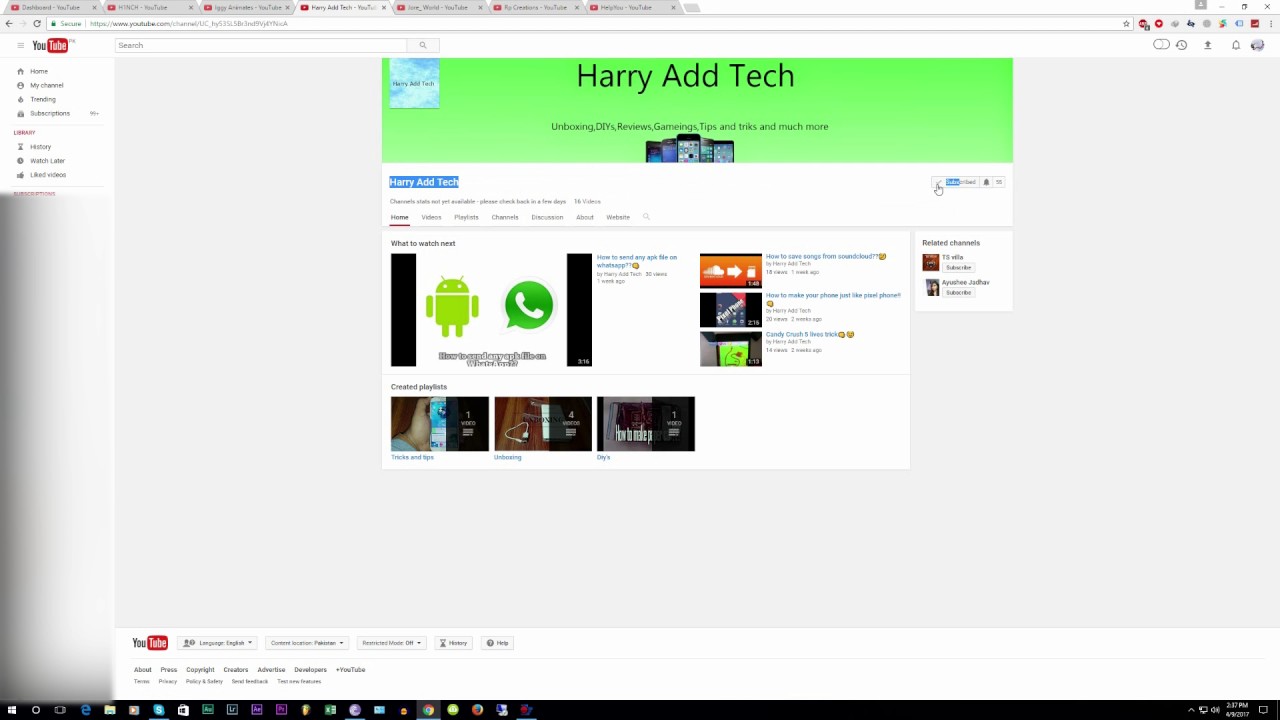Switch to the Playlists channel tab
Screen dimensions: 1280x720
(466, 217)
